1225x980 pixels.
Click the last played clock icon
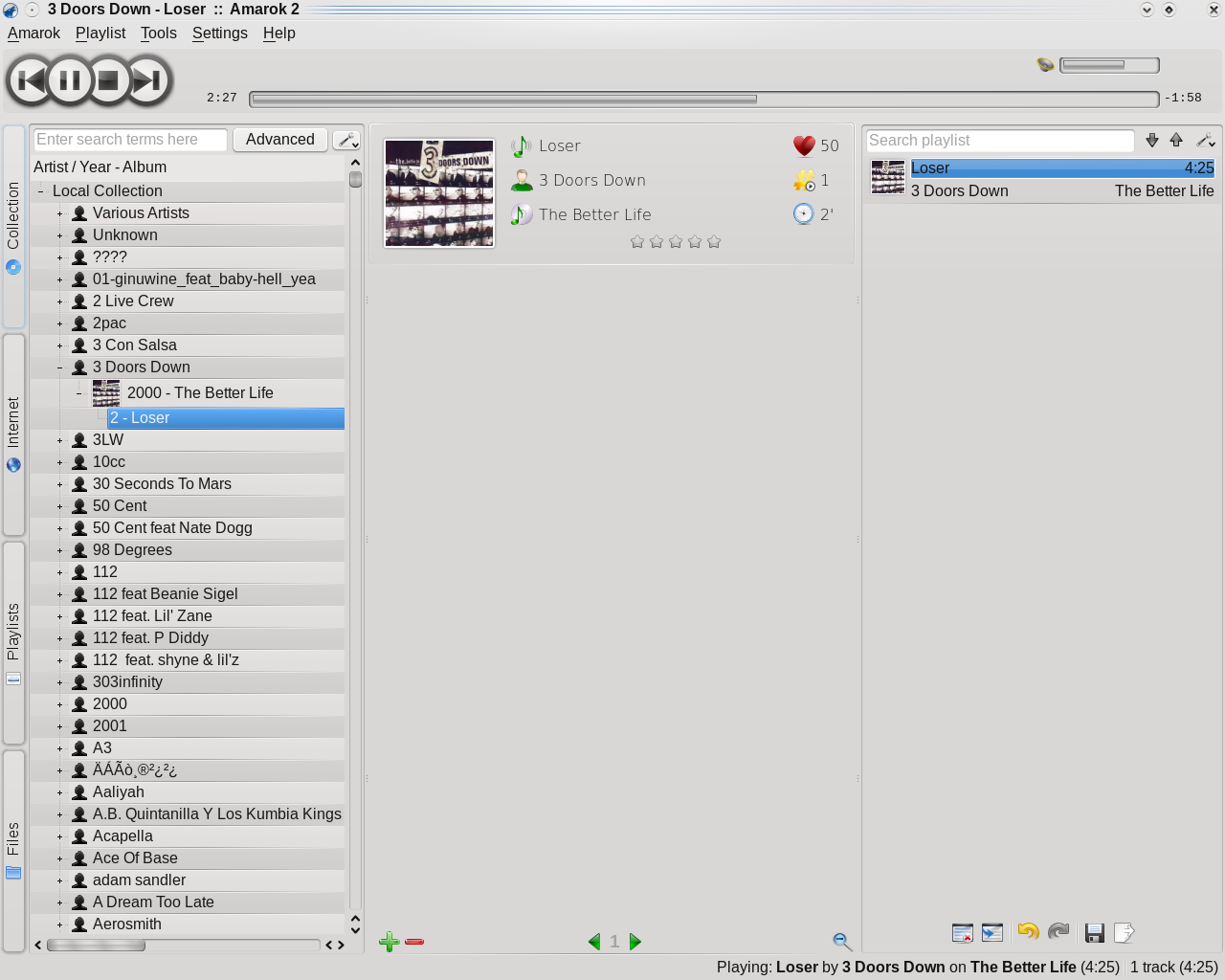(804, 214)
